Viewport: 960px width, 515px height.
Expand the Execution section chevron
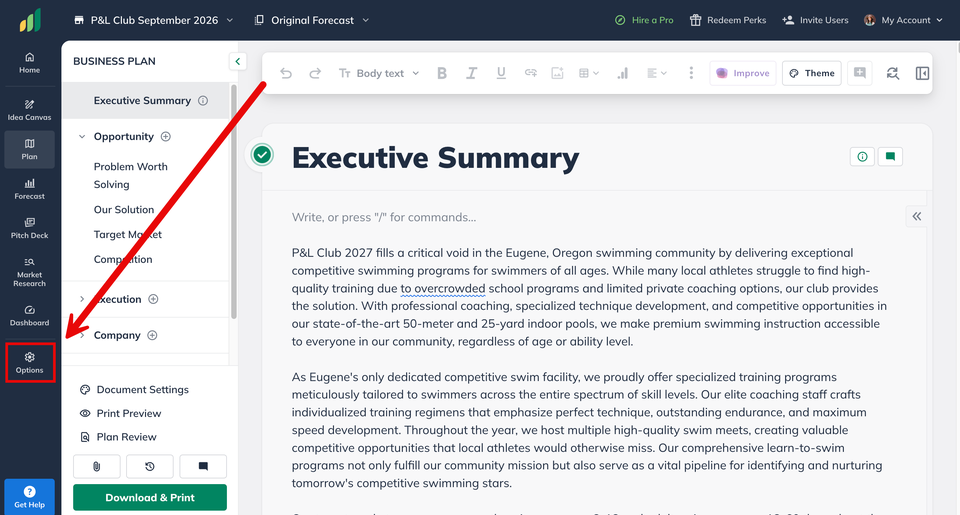(82, 299)
